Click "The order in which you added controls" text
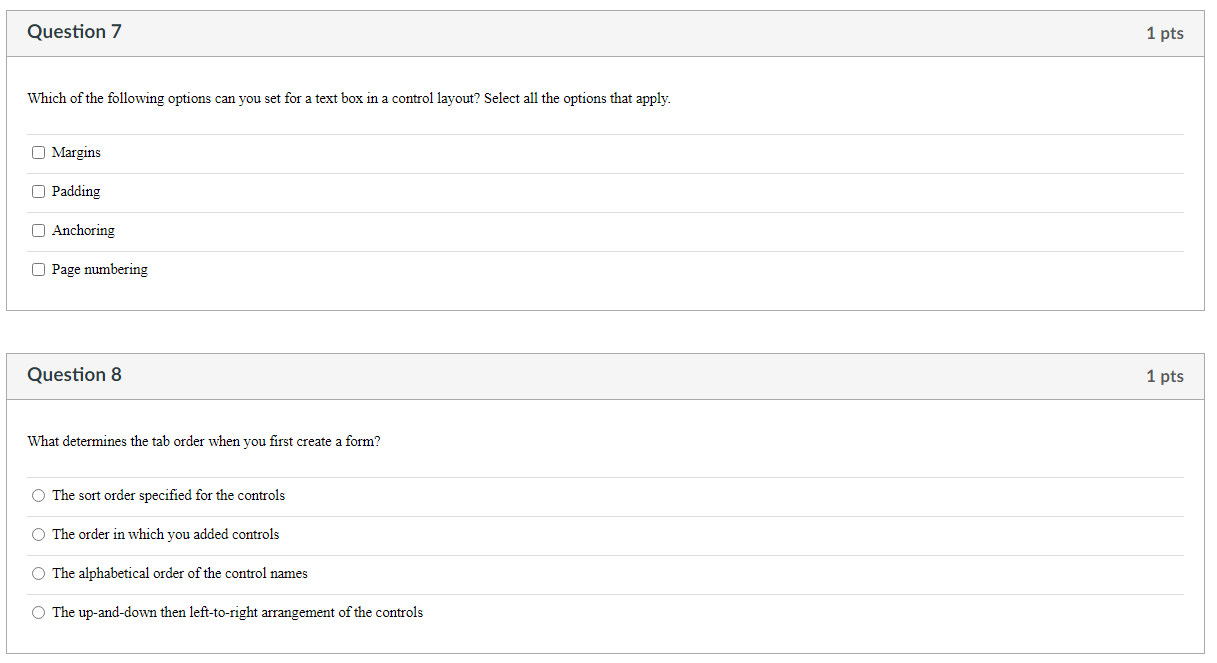The width and height of the screenshot is (1217, 663). point(166,535)
